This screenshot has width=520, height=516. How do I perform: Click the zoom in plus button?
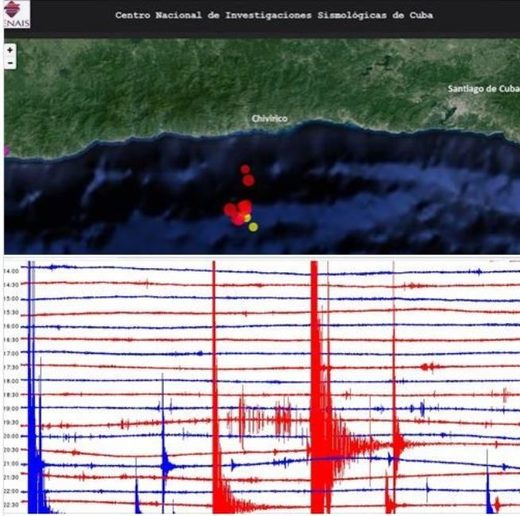(x=10, y=50)
